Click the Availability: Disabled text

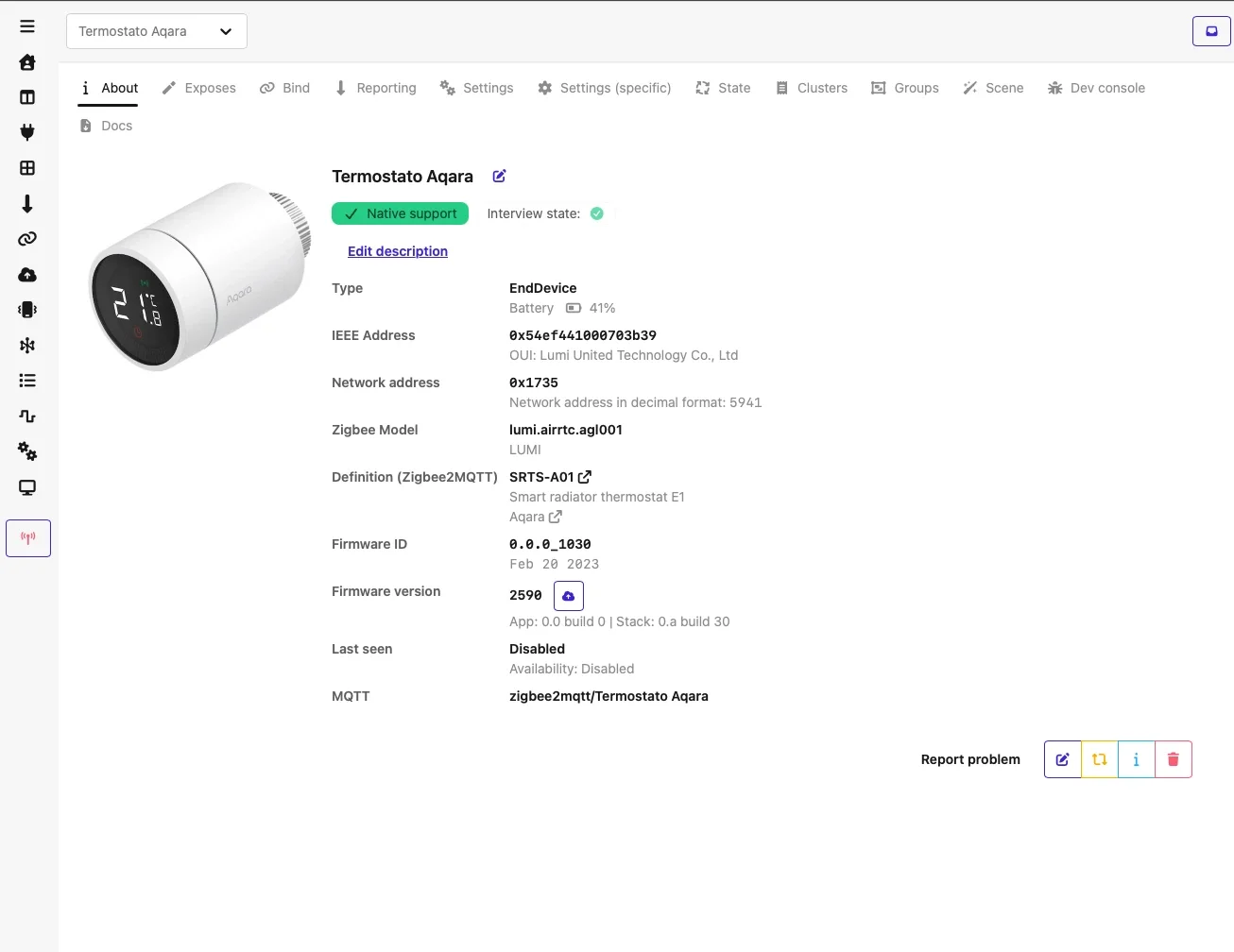(x=572, y=669)
